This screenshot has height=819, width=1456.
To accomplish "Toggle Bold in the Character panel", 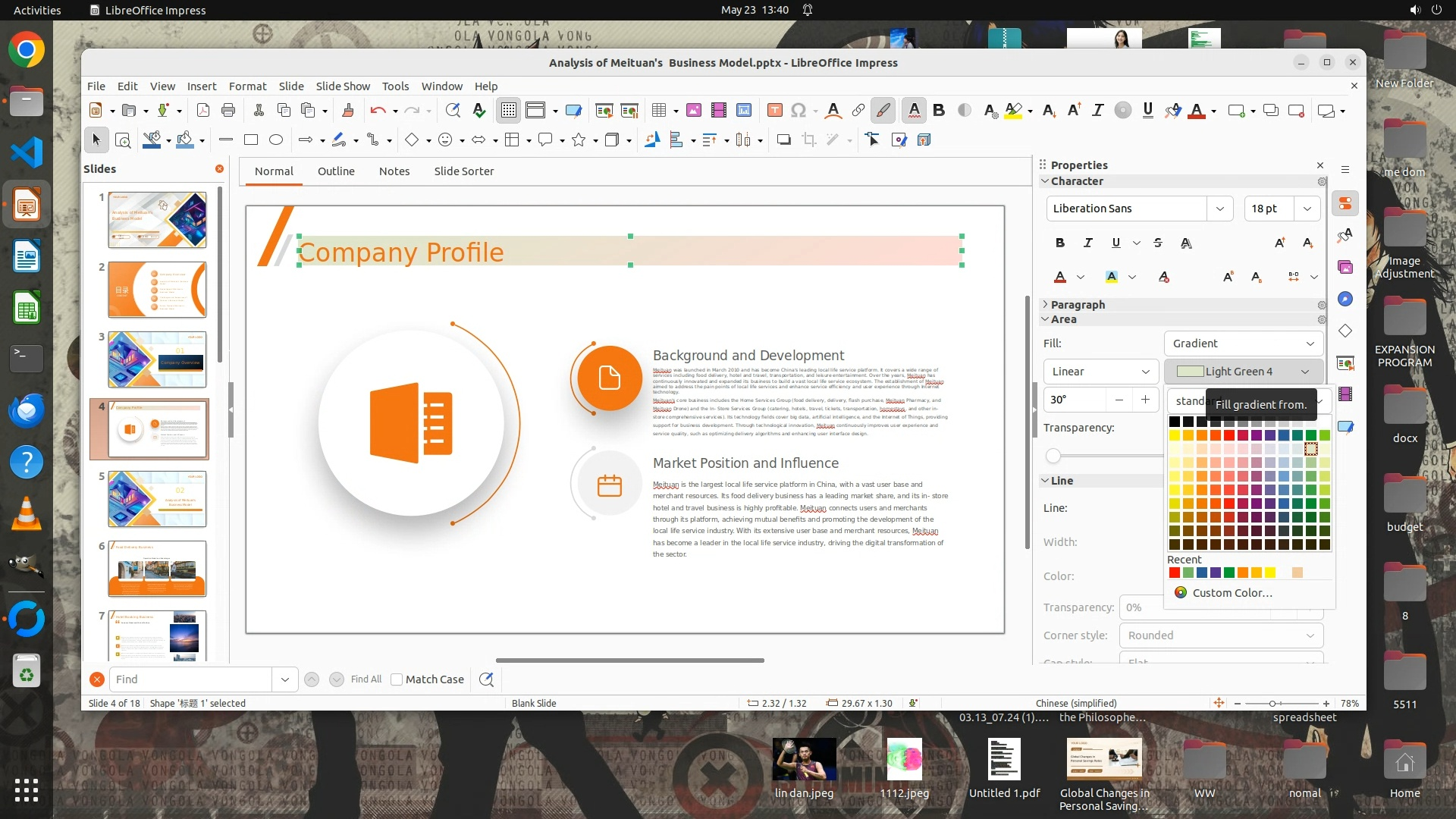I will pyautogui.click(x=1059, y=243).
